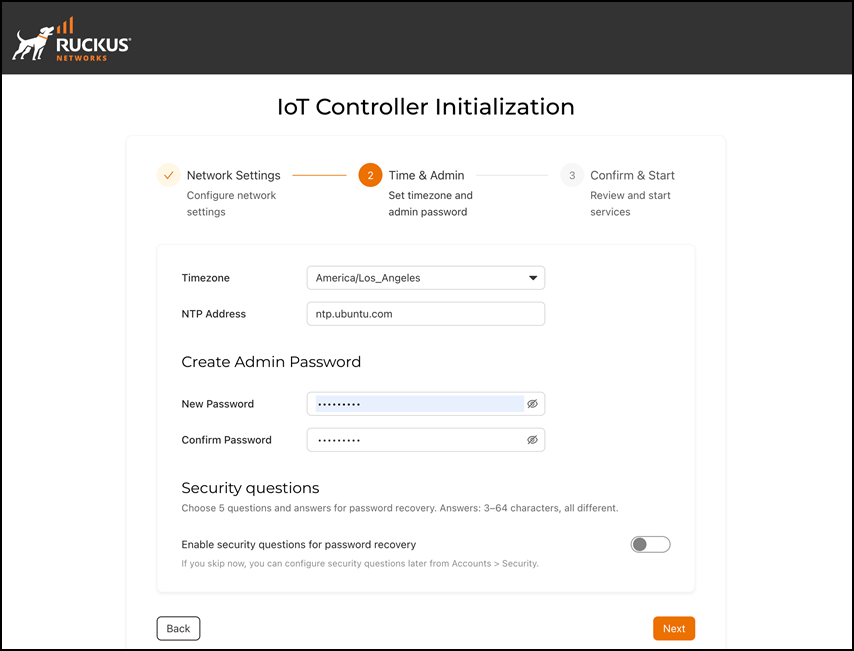Click the step 2 Time & Admin circle

click(x=370, y=175)
